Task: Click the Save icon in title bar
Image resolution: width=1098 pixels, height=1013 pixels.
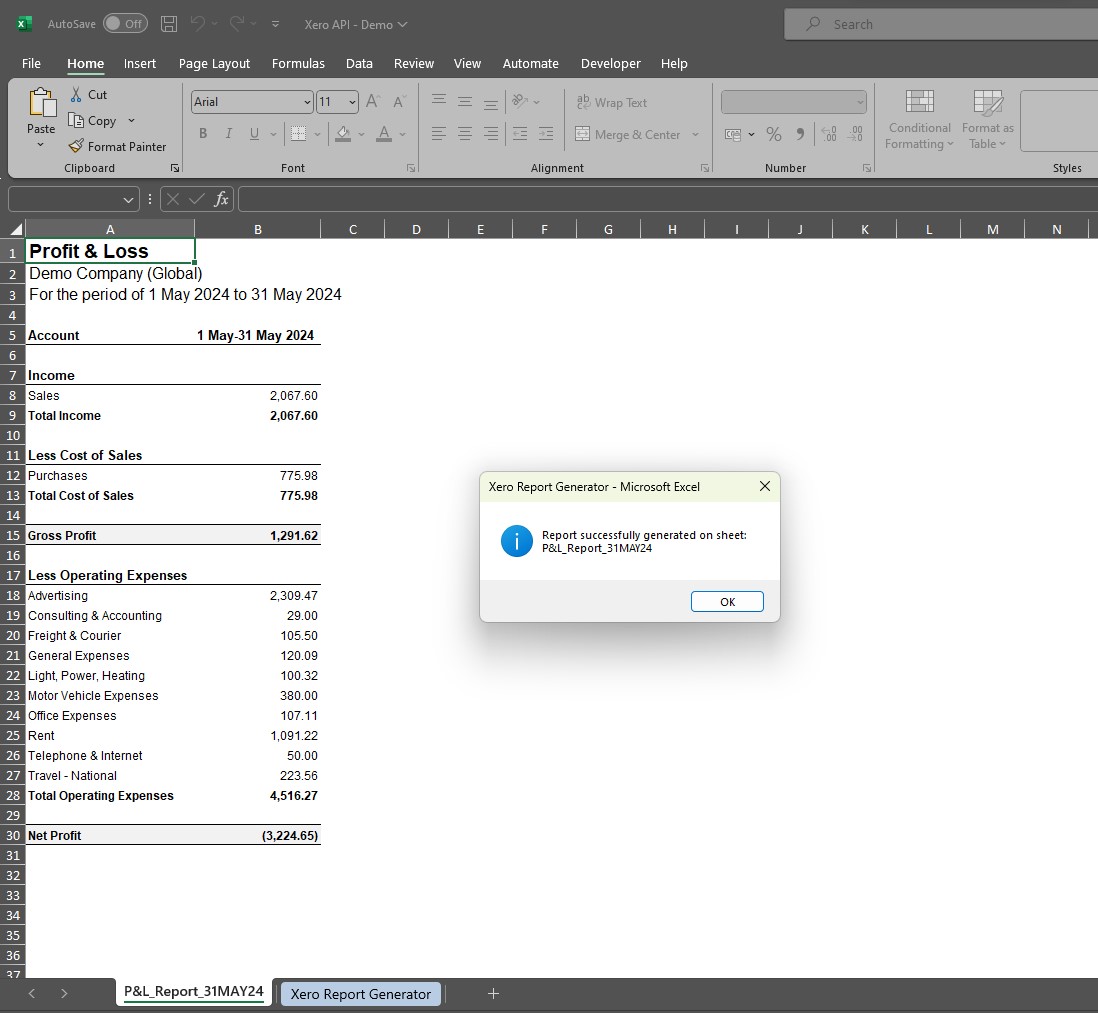Action: tap(169, 24)
